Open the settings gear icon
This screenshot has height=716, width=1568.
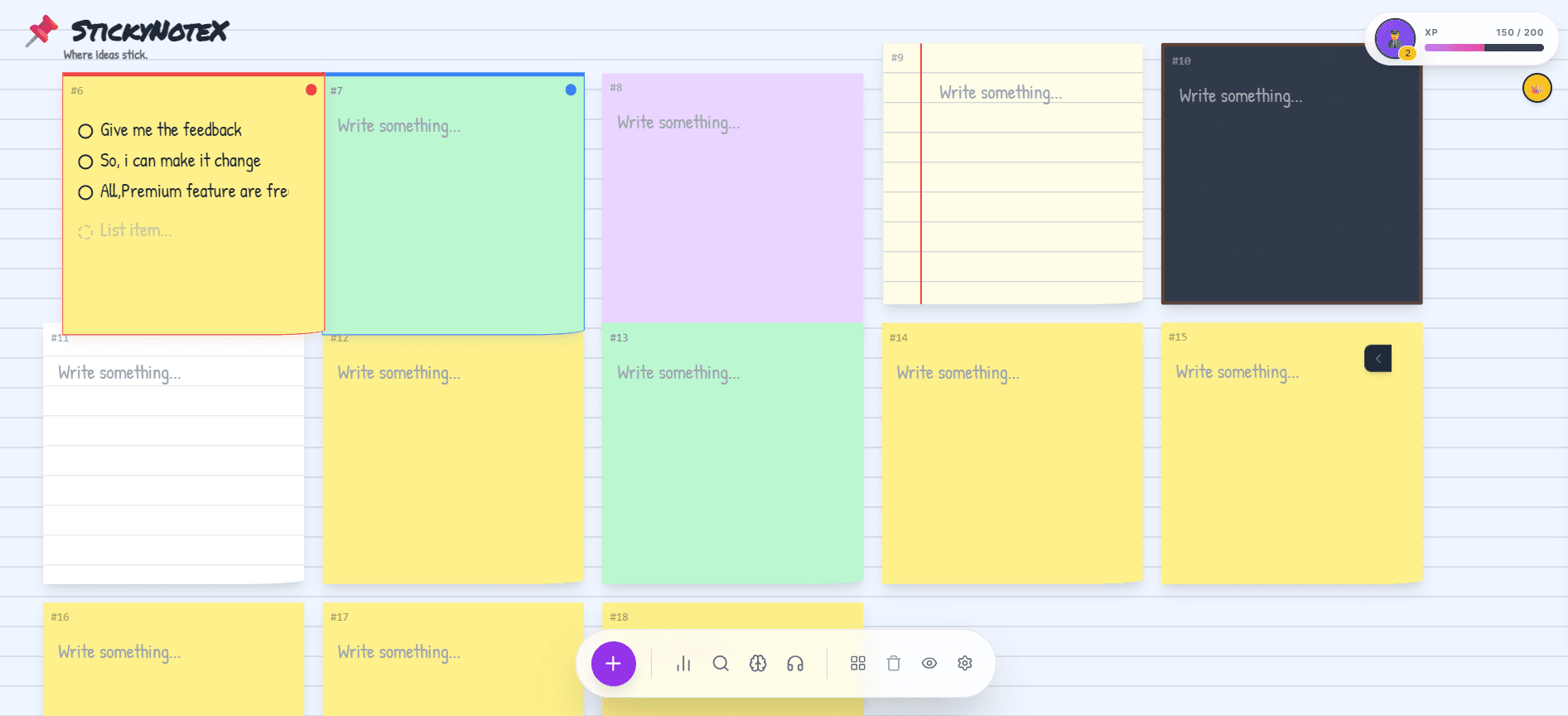point(965,664)
